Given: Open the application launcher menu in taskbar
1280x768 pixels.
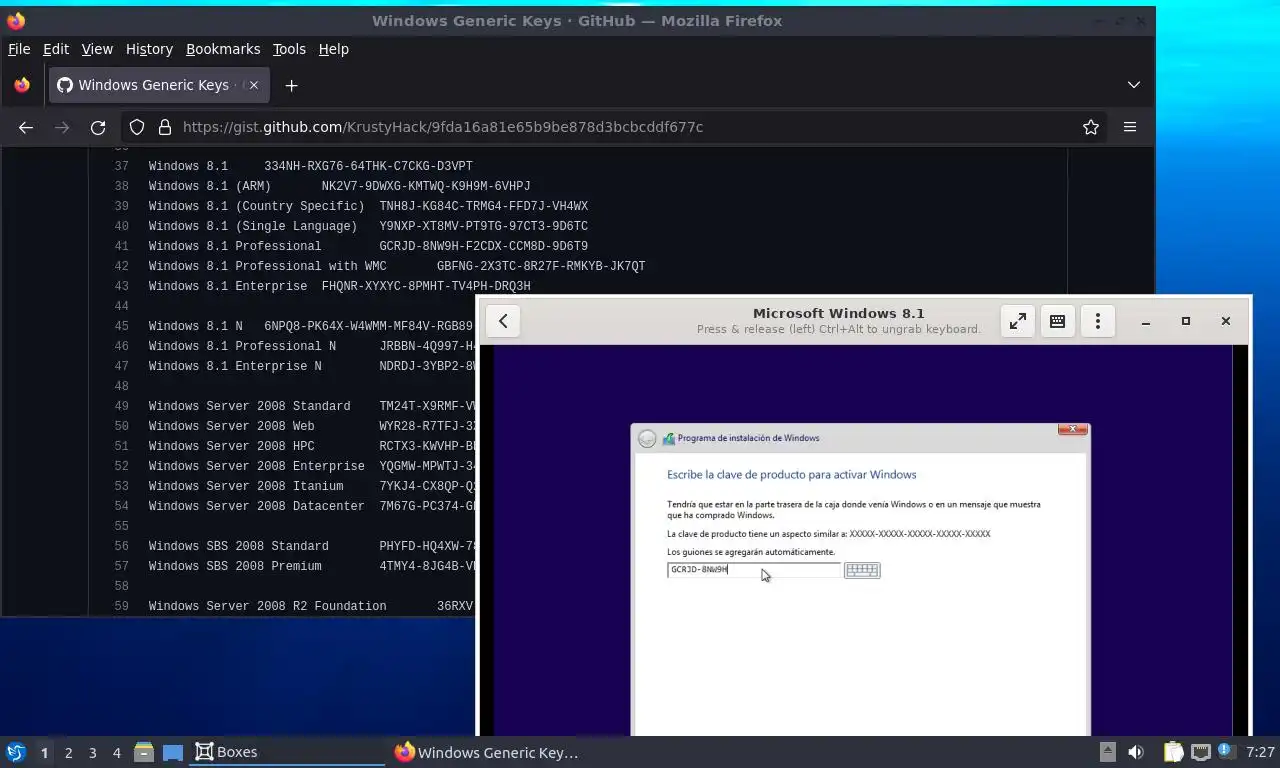Looking at the screenshot, I should pyautogui.click(x=16, y=752).
